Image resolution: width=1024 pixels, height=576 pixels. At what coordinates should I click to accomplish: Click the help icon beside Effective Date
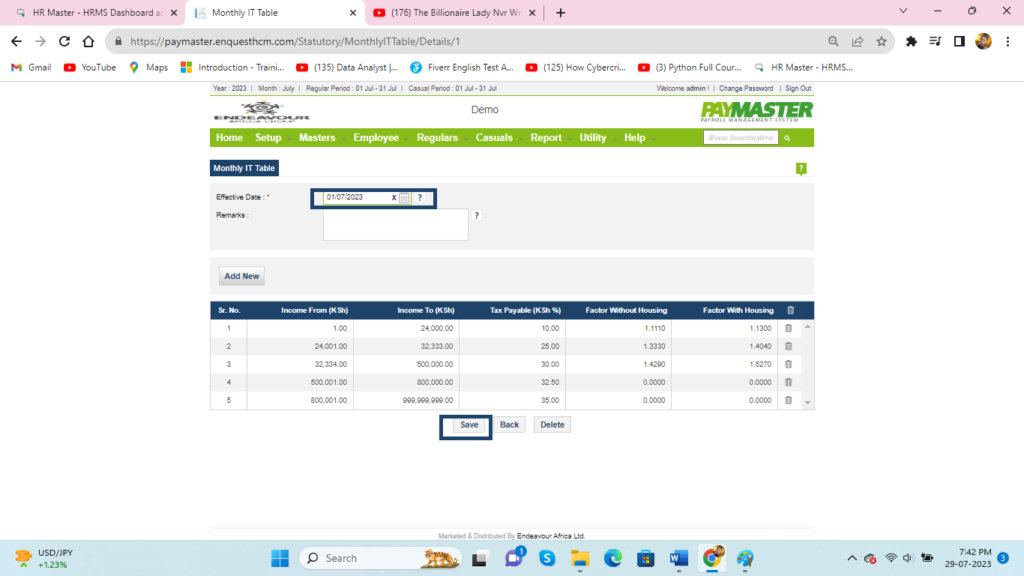click(x=419, y=198)
